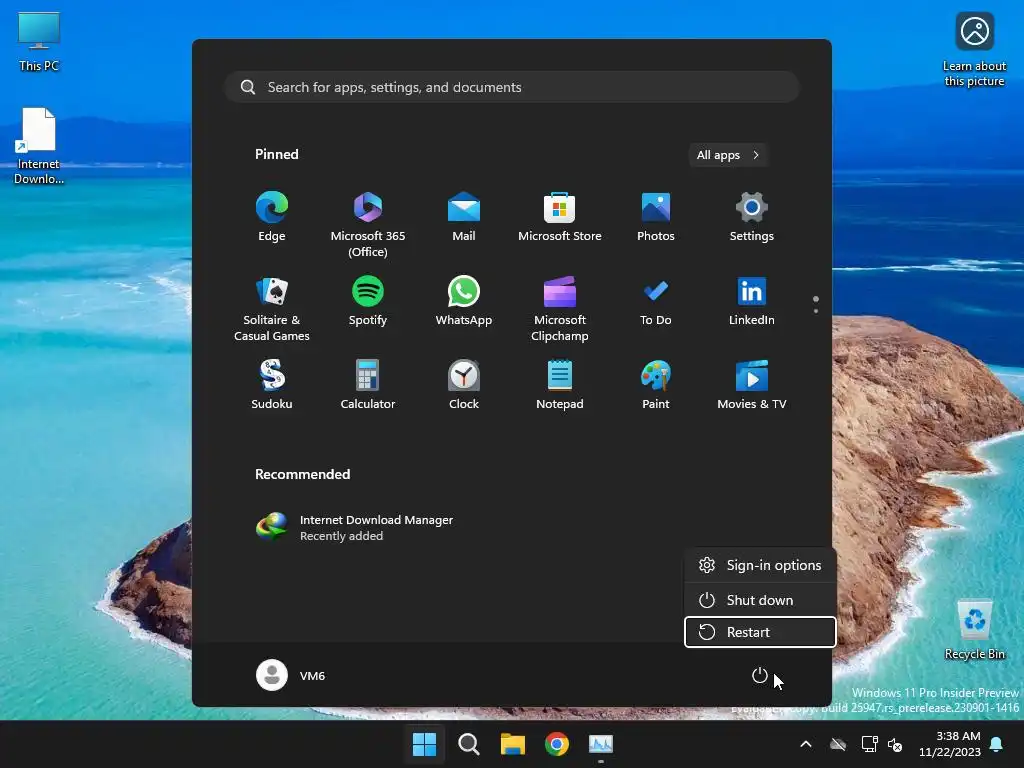Click the Start menu search field
Screen dimensions: 1024x768
click(x=512, y=87)
